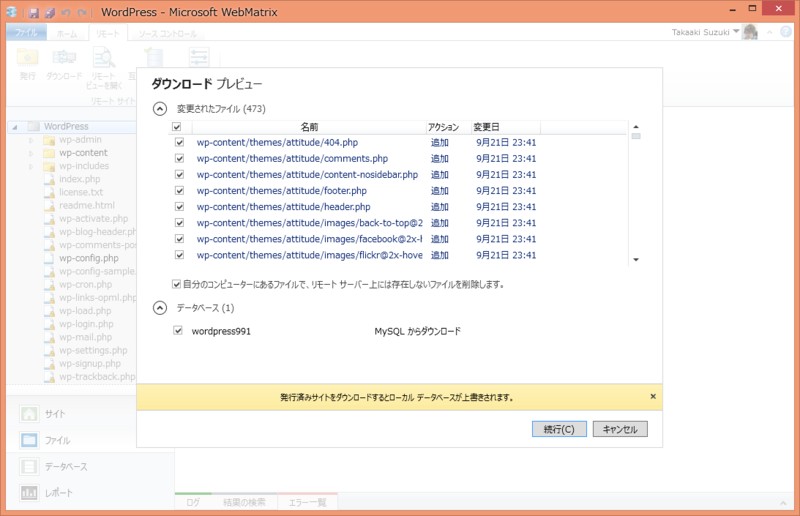Open the Files (ファイル) workspace icon
800x516 pixels.
pyautogui.click(x=29, y=440)
